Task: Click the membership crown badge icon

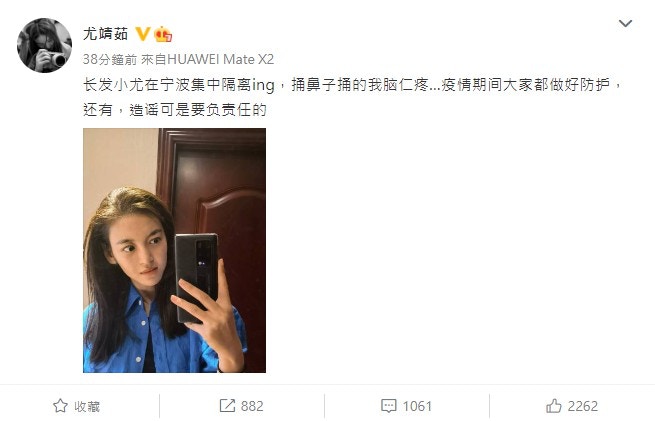Action: pyautogui.click(x=163, y=34)
